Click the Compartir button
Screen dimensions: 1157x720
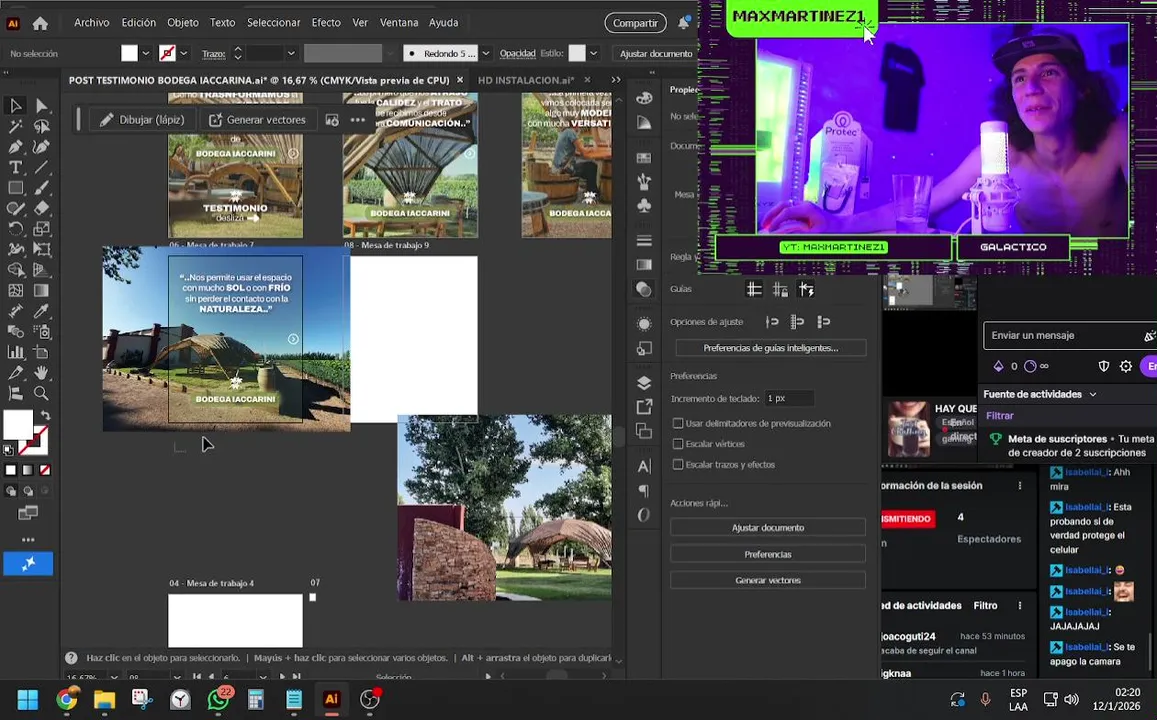click(635, 23)
